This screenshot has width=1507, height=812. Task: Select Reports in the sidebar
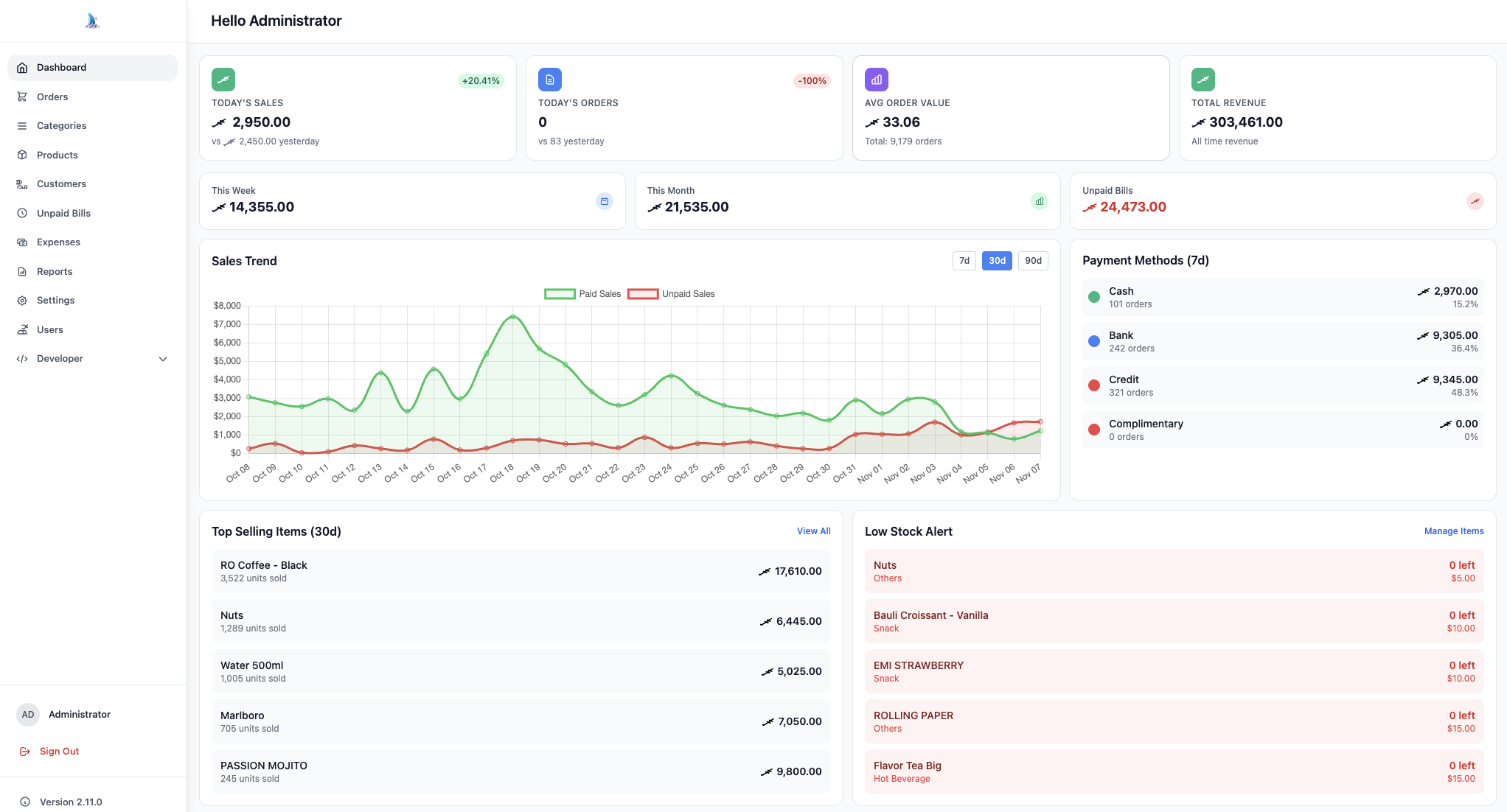[55, 271]
